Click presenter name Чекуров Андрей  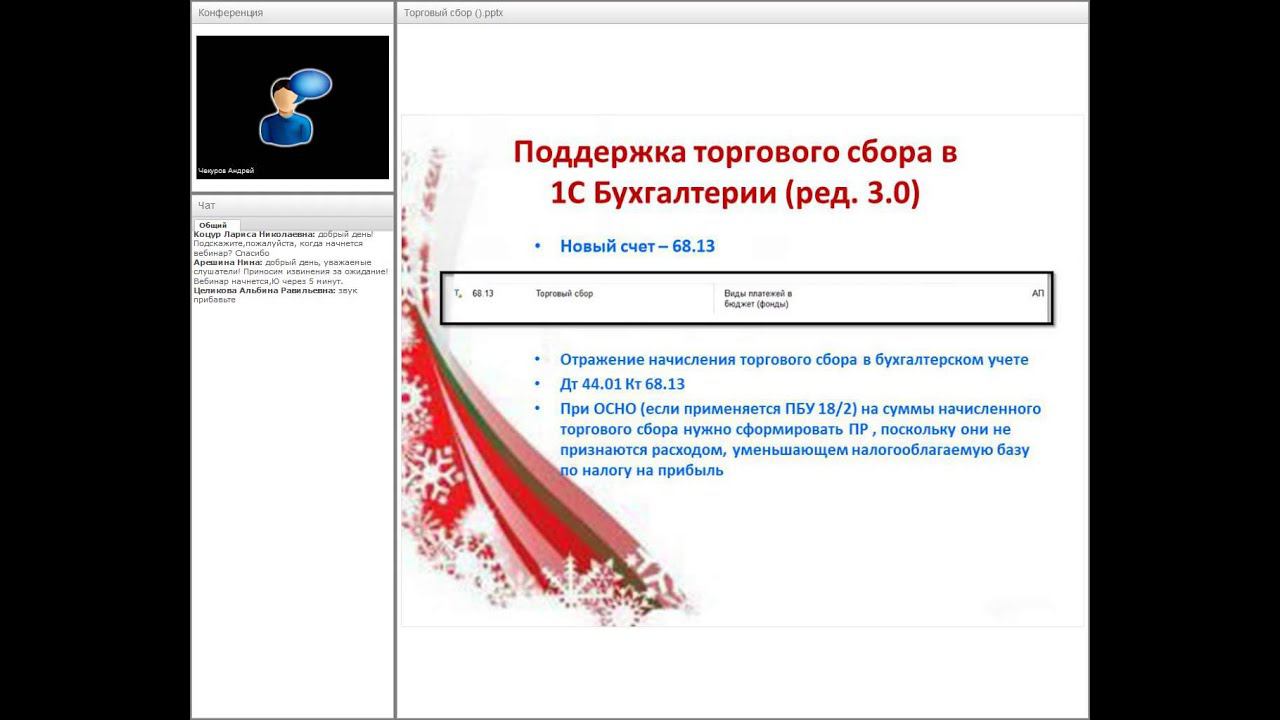[x=226, y=171]
